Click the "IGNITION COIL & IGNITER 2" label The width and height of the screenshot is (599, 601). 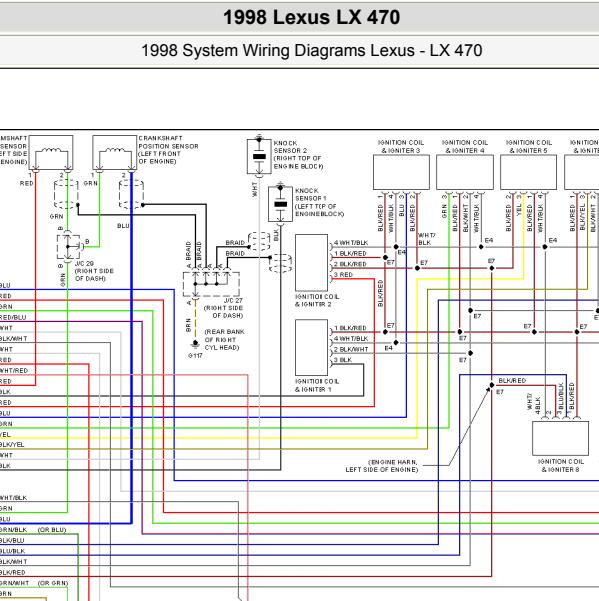pos(317,300)
